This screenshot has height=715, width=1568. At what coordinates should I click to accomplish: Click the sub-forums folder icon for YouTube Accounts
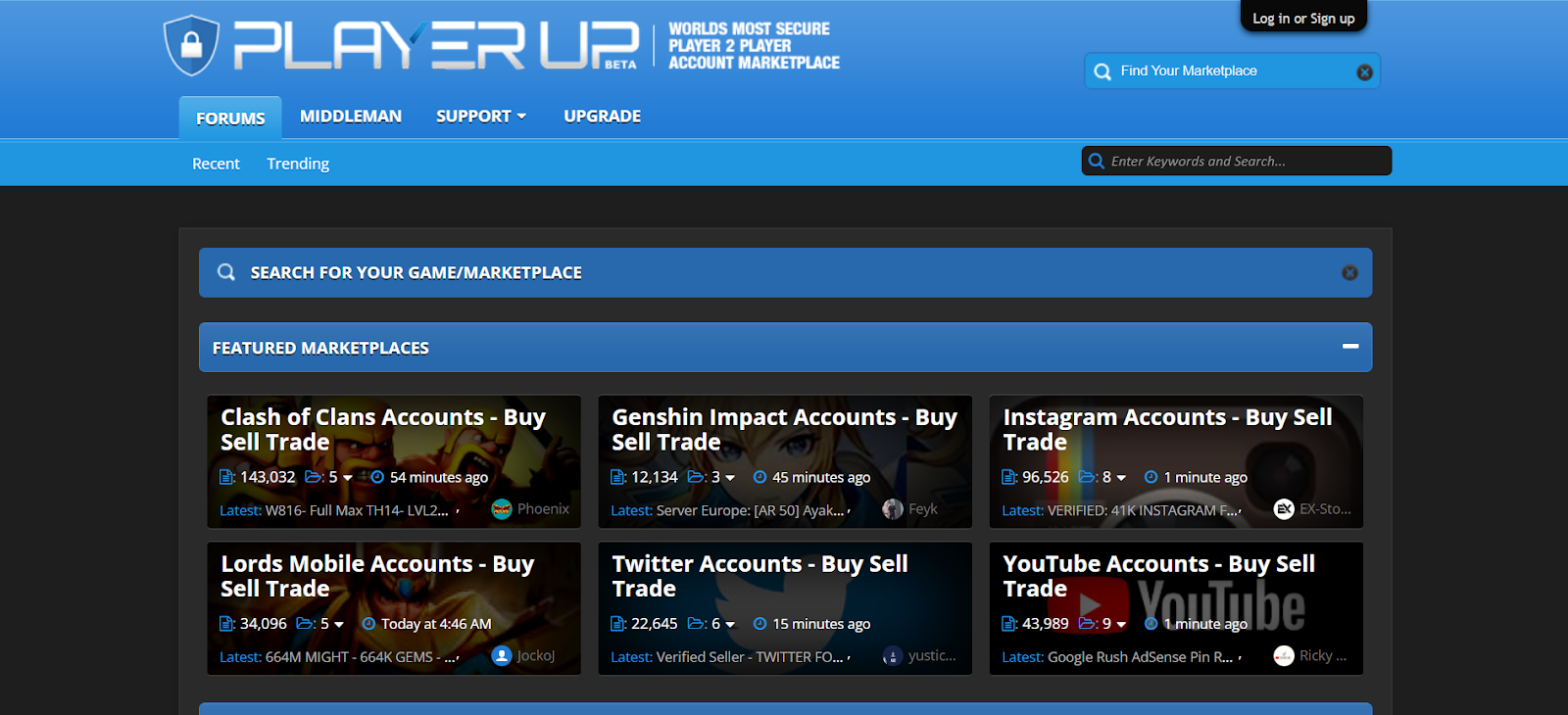1088,624
